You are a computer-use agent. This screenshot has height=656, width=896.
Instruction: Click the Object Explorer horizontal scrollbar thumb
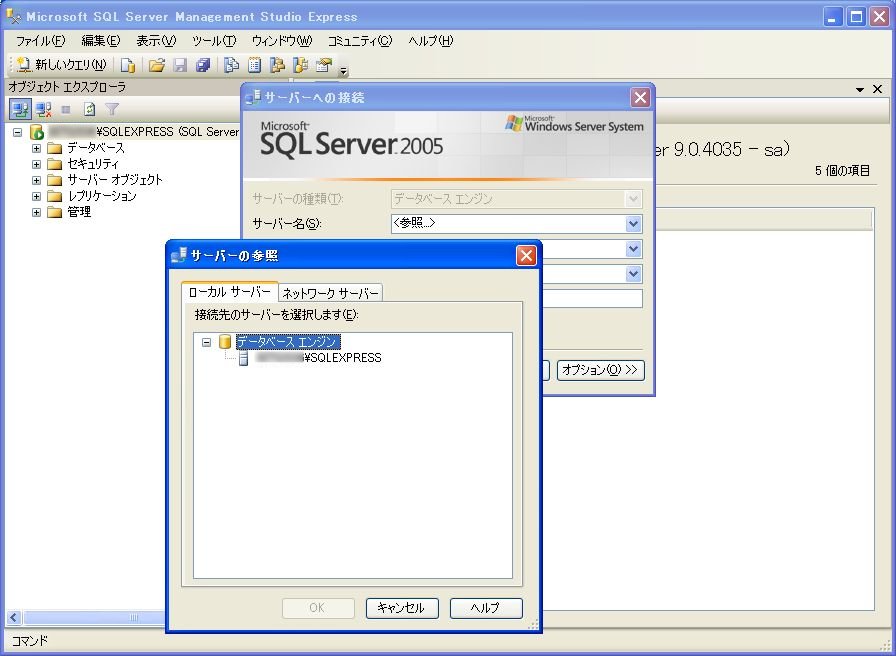pos(94,617)
